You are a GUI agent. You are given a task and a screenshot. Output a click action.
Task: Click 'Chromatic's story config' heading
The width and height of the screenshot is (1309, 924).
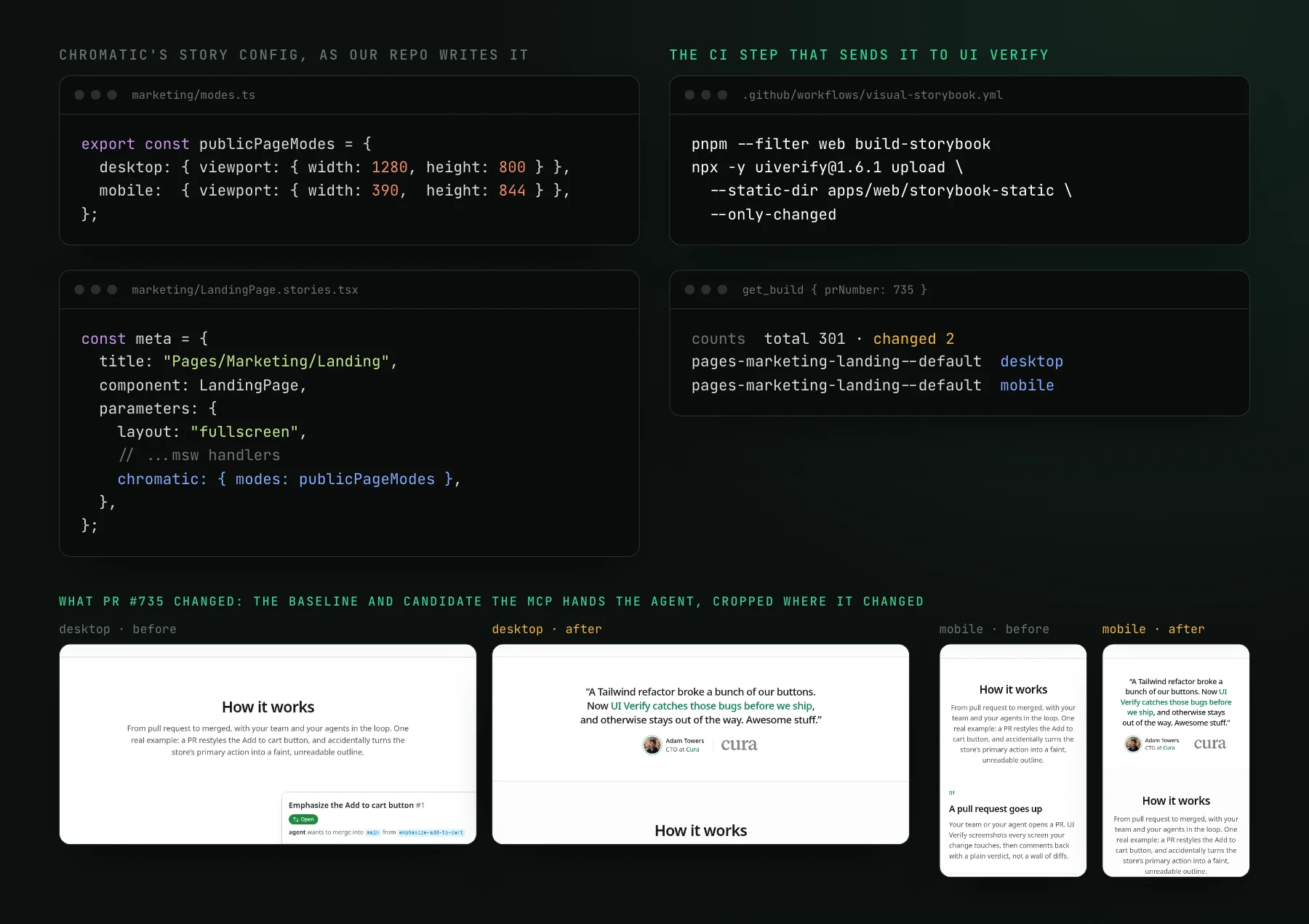coord(294,55)
